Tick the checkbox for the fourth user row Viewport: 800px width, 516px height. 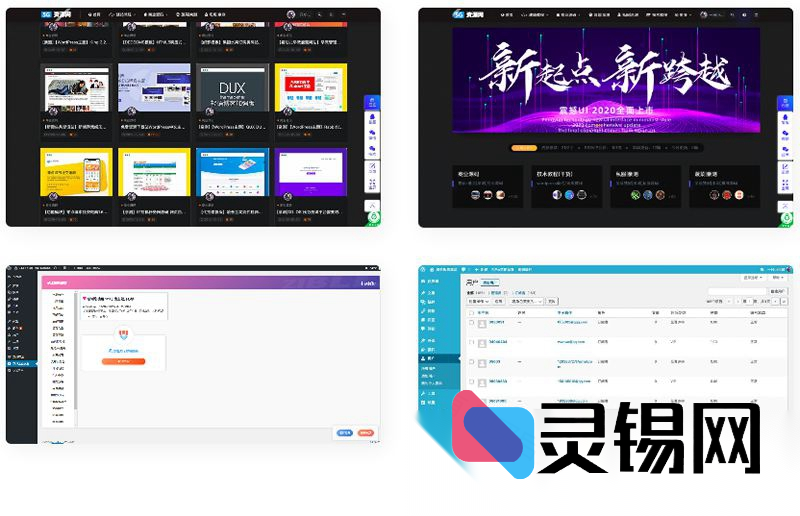click(x=471, y=381)
